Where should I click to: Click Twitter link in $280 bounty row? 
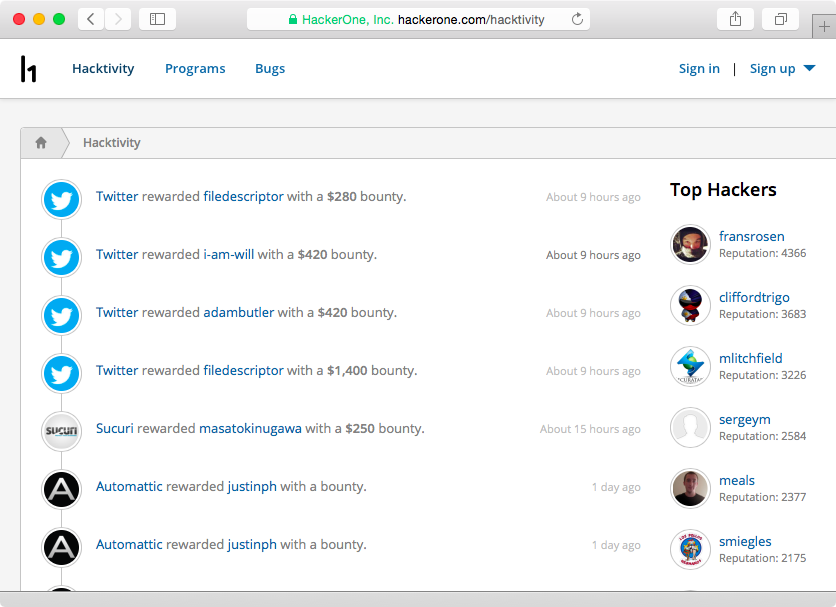tap(117, 196)
